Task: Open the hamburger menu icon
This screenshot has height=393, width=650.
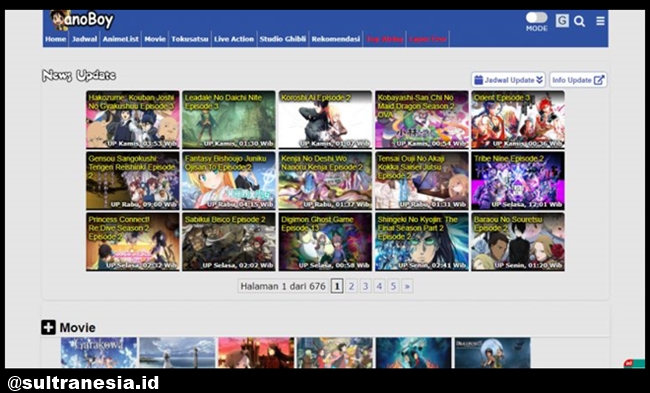Action: (600, 21)
